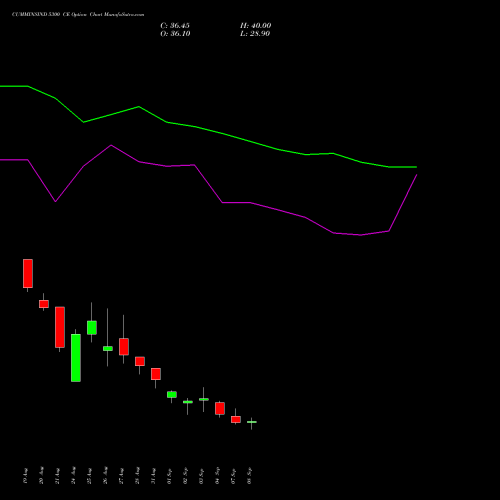Select the 21 Aug date label
The width and height of the screenshot is (500, 500).
click(58, 476)
